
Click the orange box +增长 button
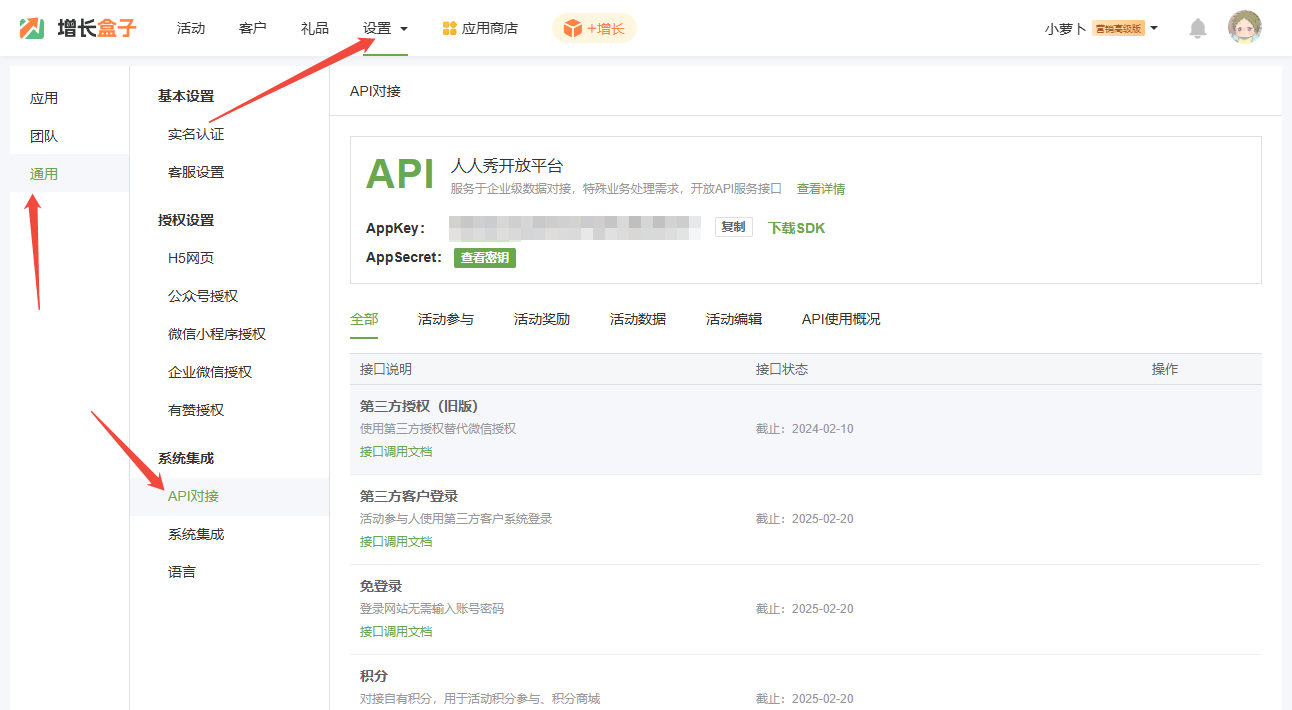[x=594, y=28]
